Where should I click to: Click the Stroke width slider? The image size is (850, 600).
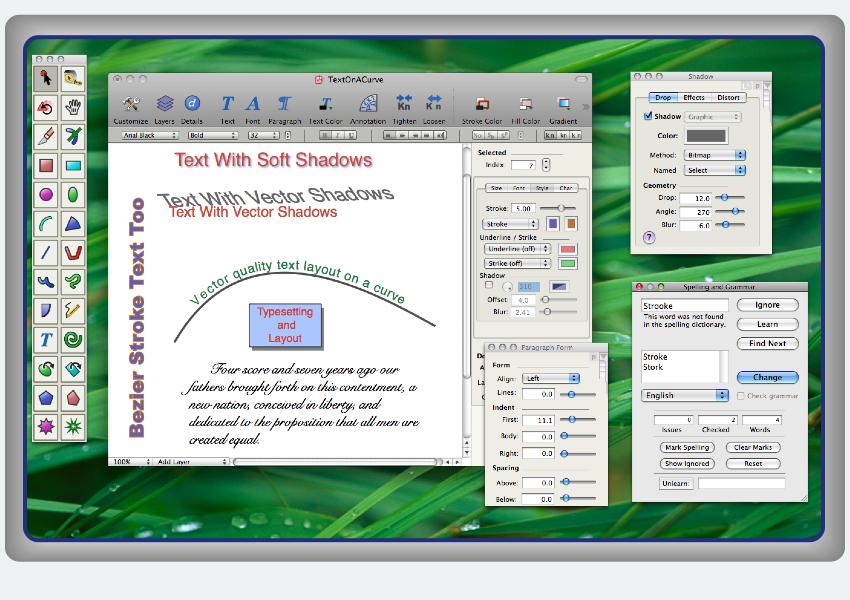point(558,208)
